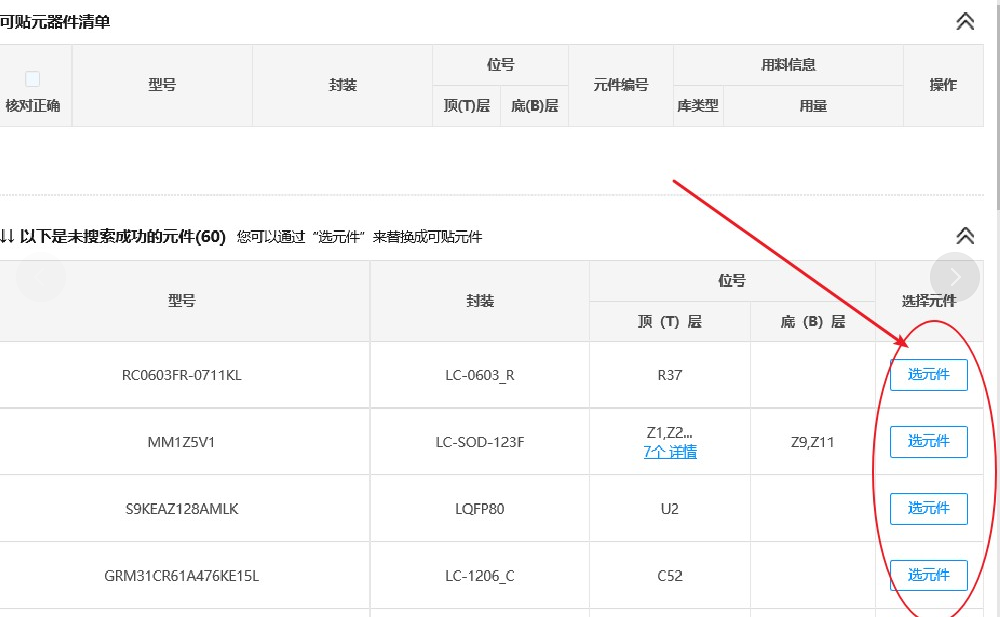The height and width of the screenshot is (617, 1000).
Task: Click the Z9,Z11 bottom layer cell
Action: pos(812,442)
